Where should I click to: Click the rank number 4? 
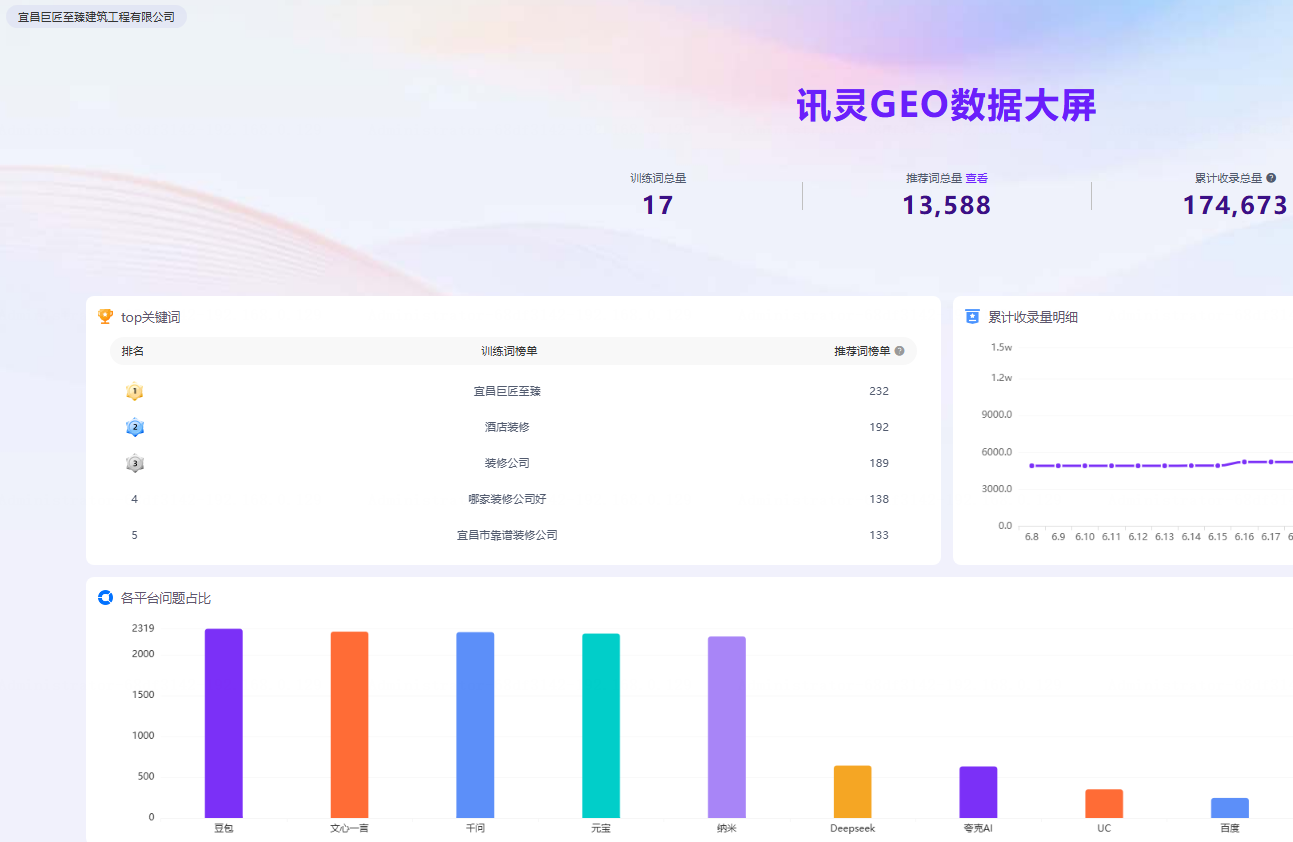pos(134,499)
